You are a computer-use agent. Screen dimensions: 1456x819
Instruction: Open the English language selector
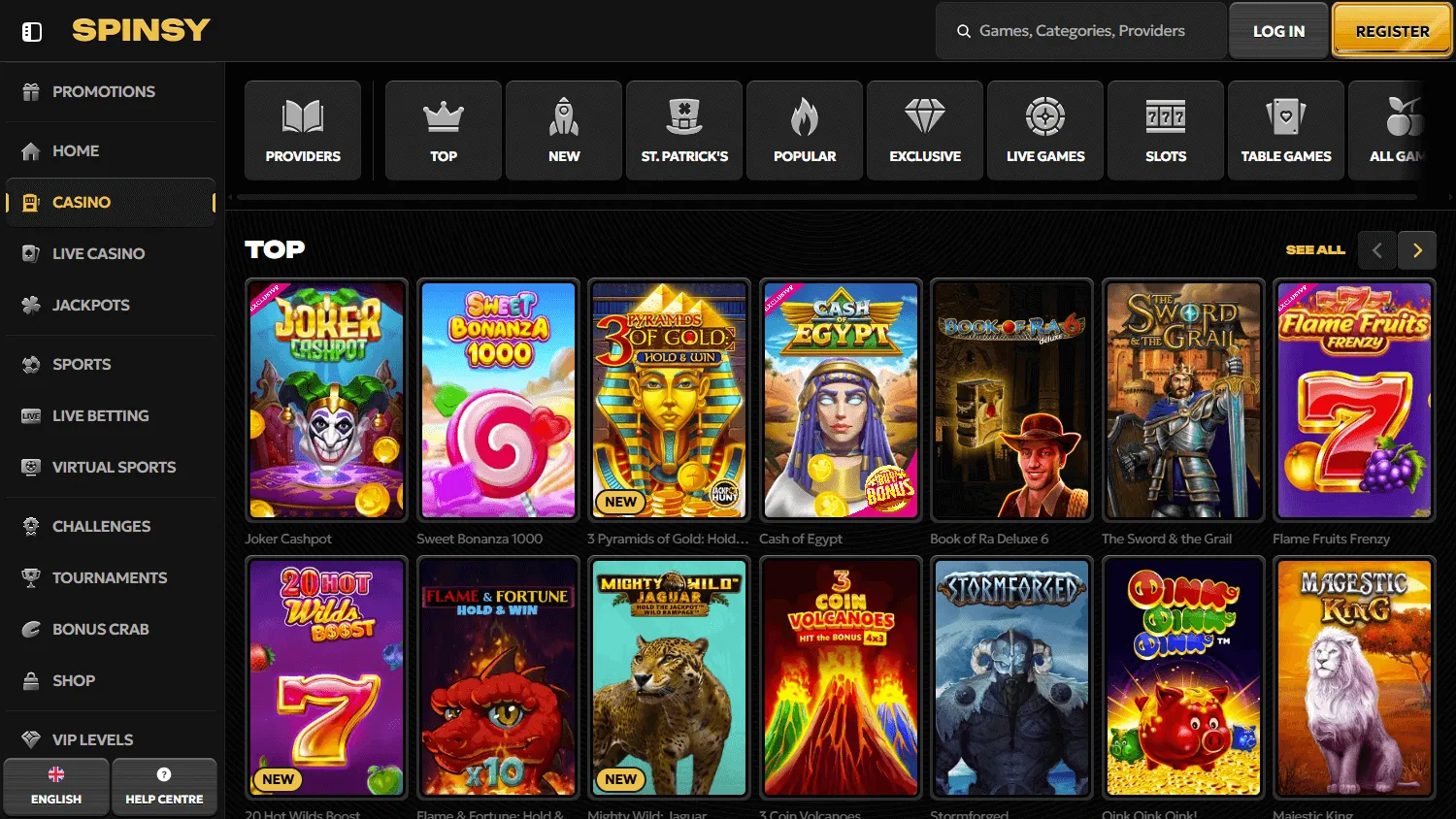pos(55,786)
